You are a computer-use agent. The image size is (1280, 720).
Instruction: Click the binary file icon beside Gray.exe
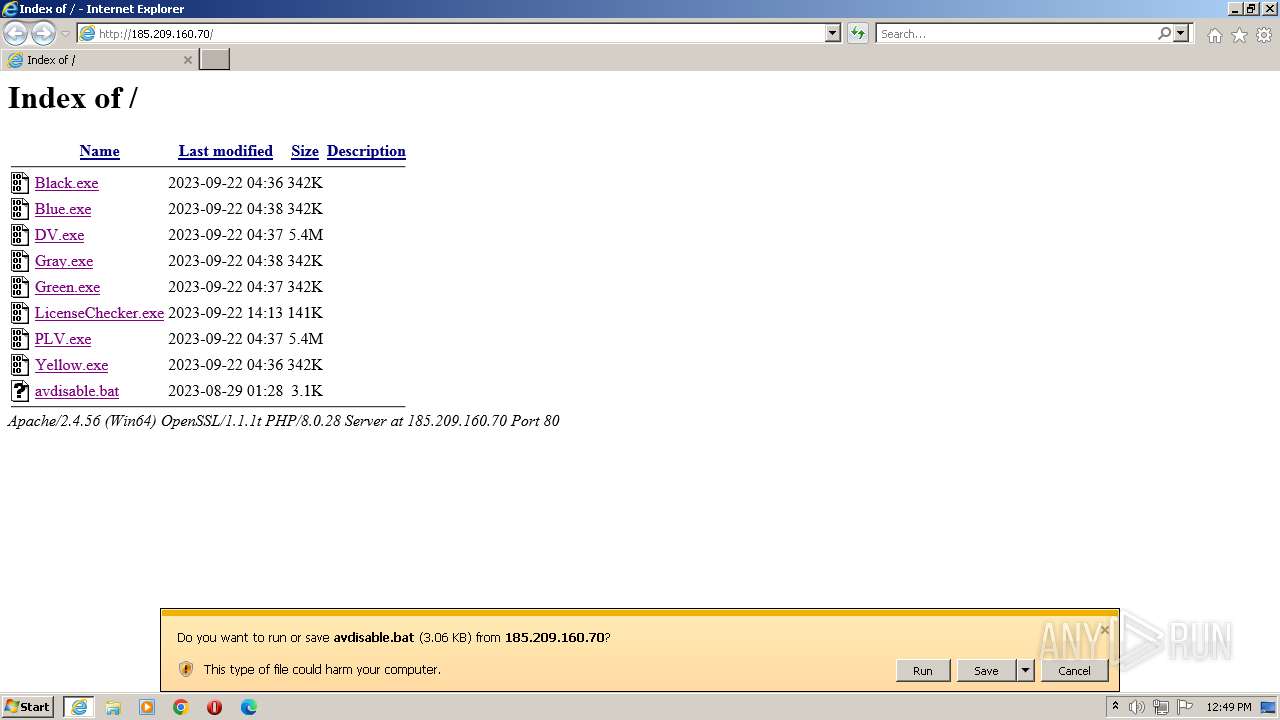pos(20,260)
